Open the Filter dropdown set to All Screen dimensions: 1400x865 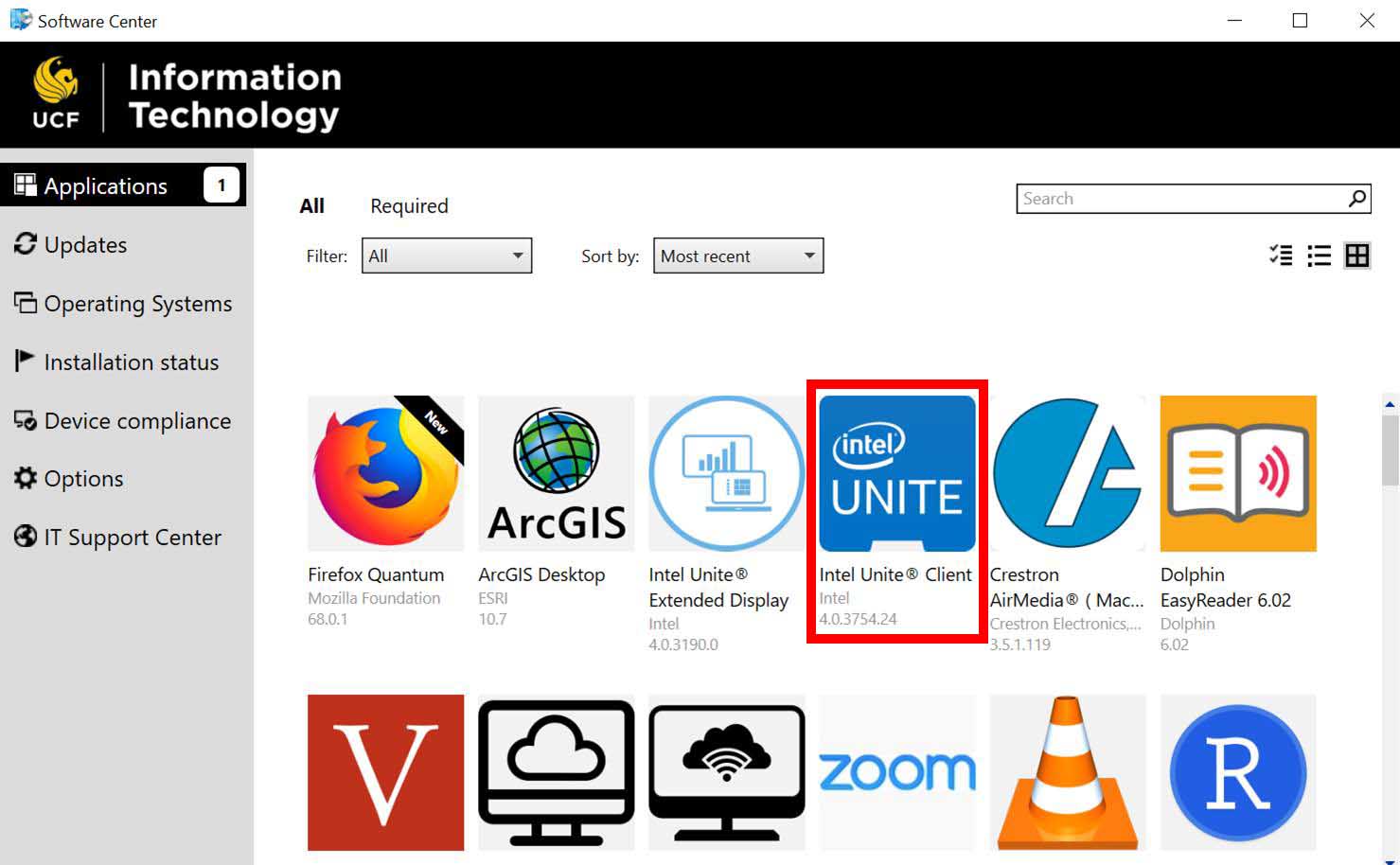pos(447,256)
